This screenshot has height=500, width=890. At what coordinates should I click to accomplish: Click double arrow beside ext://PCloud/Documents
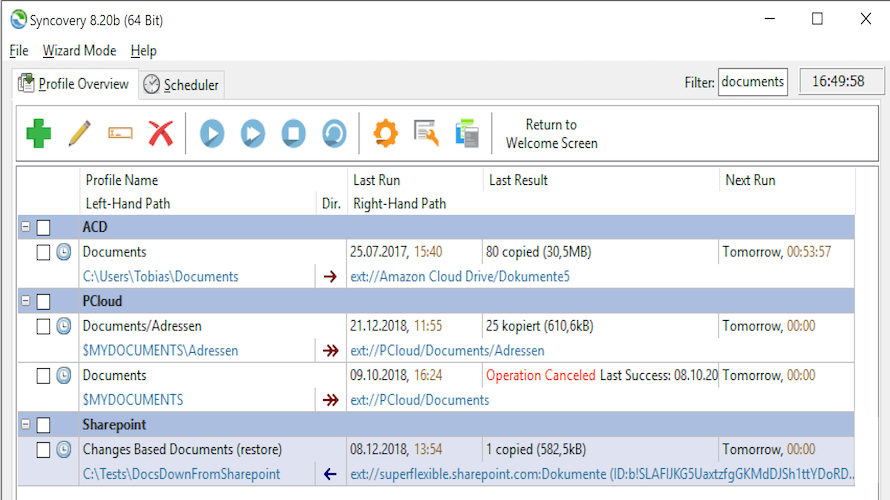point(330,400)
